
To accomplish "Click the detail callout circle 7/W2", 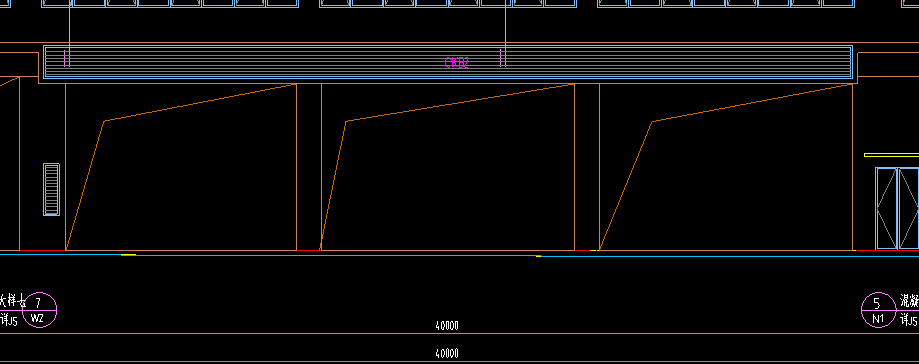I will click(39, 310).
